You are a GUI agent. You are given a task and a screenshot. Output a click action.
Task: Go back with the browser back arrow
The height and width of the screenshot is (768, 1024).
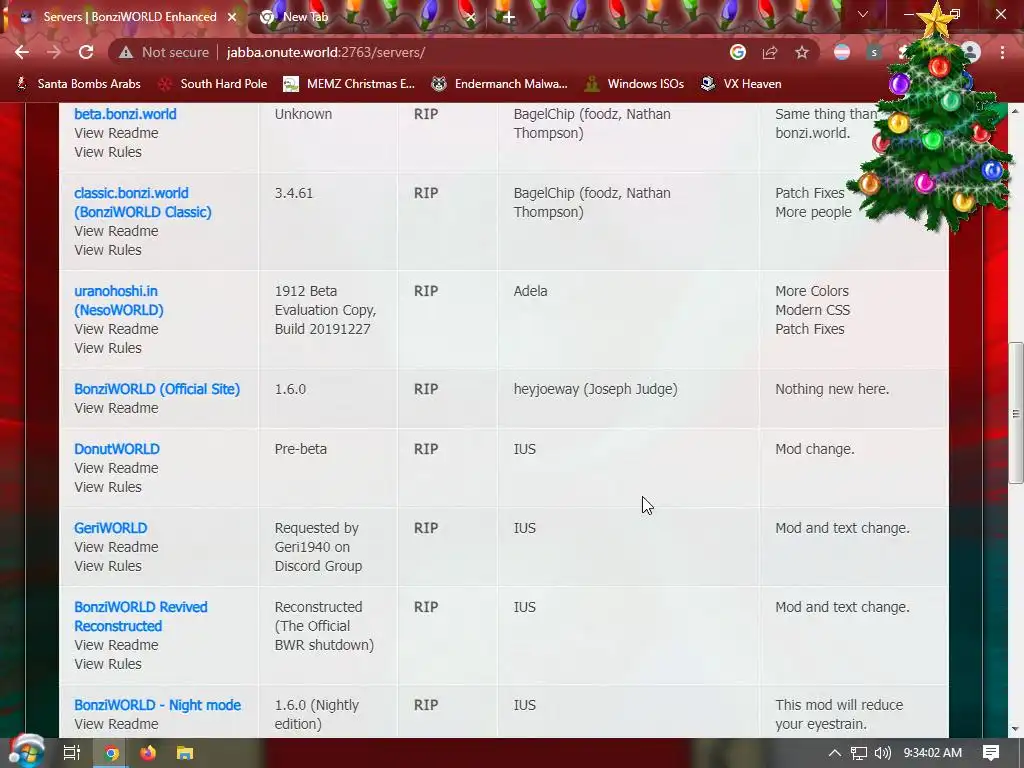tap(22, 52)
